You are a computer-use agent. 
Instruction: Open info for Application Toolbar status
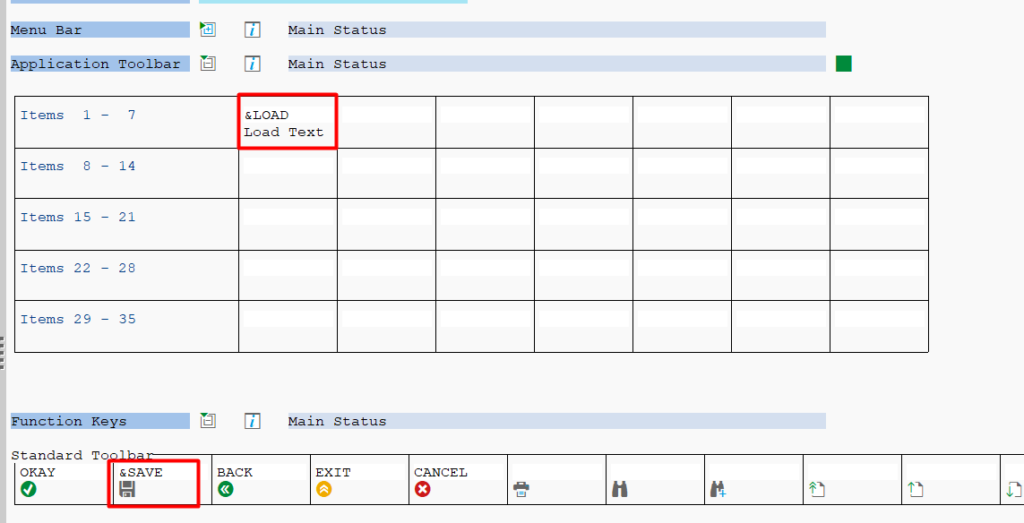[x=253, y=64]
